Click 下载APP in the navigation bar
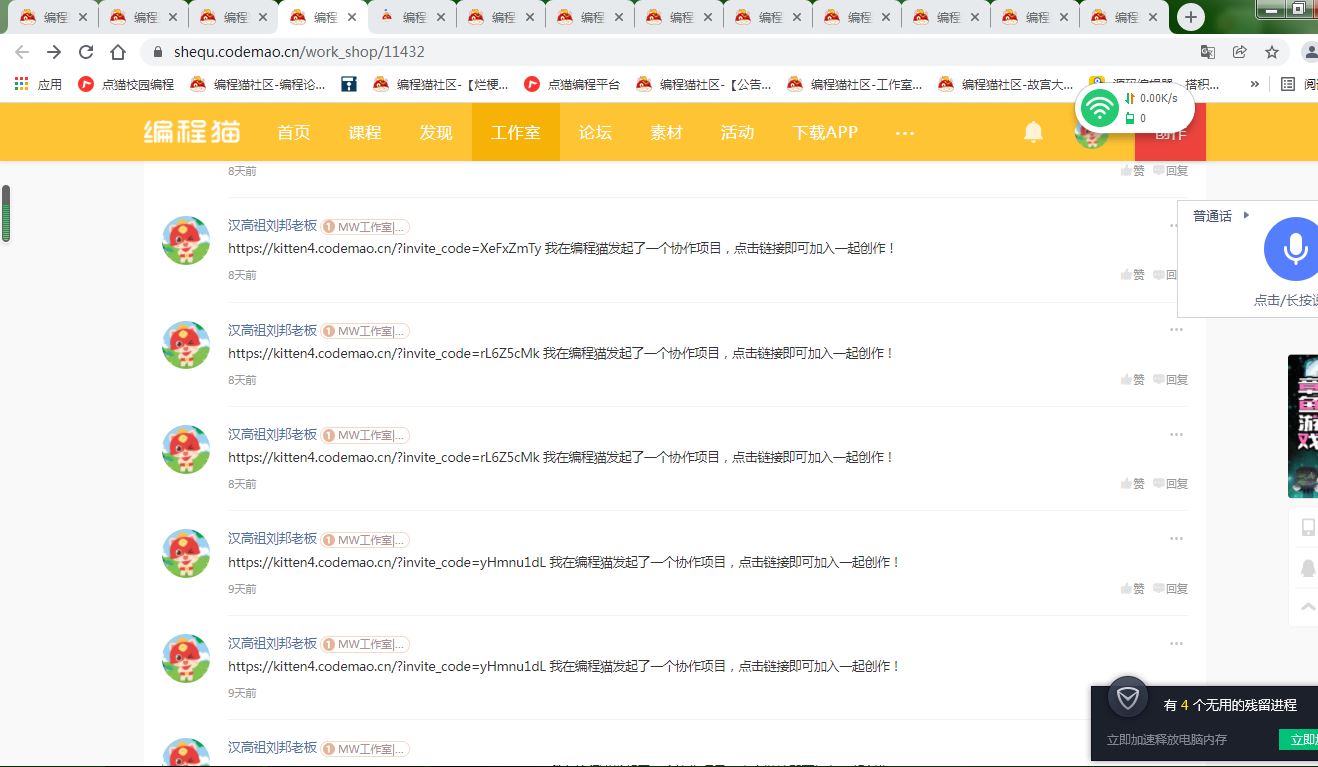 (x=825, y=132)
